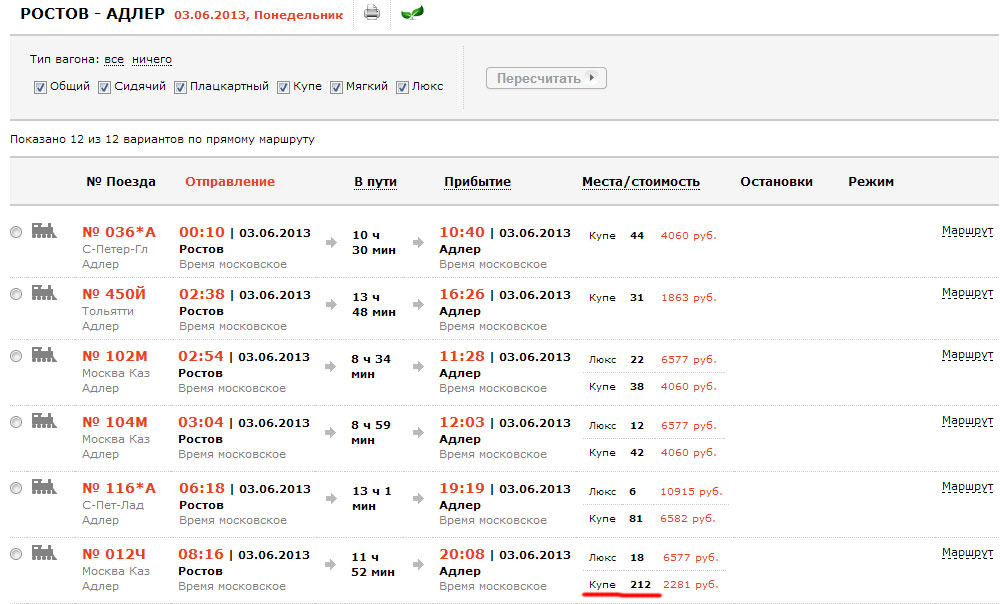
Task: Open Маршрут link for train 450Й
Action: tap(967, 293)
